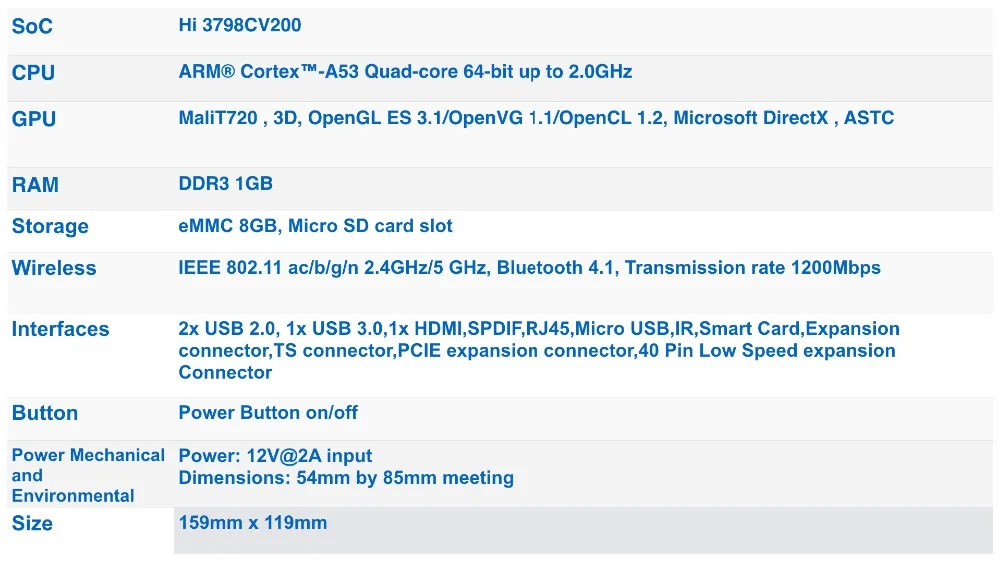The height and width of the screenshot is (563, 1000).
Task: Click the MaliT720 GPU description text
Action: point(536,118)
